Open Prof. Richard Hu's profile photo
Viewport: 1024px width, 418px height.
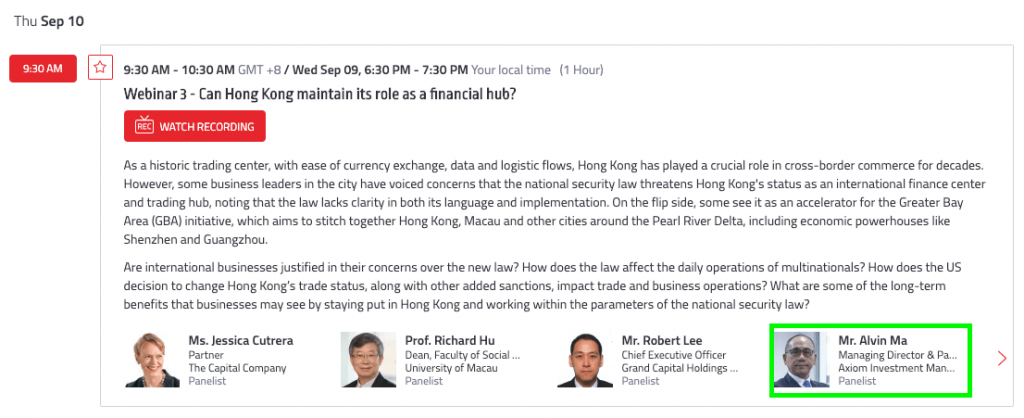point(369,359)
